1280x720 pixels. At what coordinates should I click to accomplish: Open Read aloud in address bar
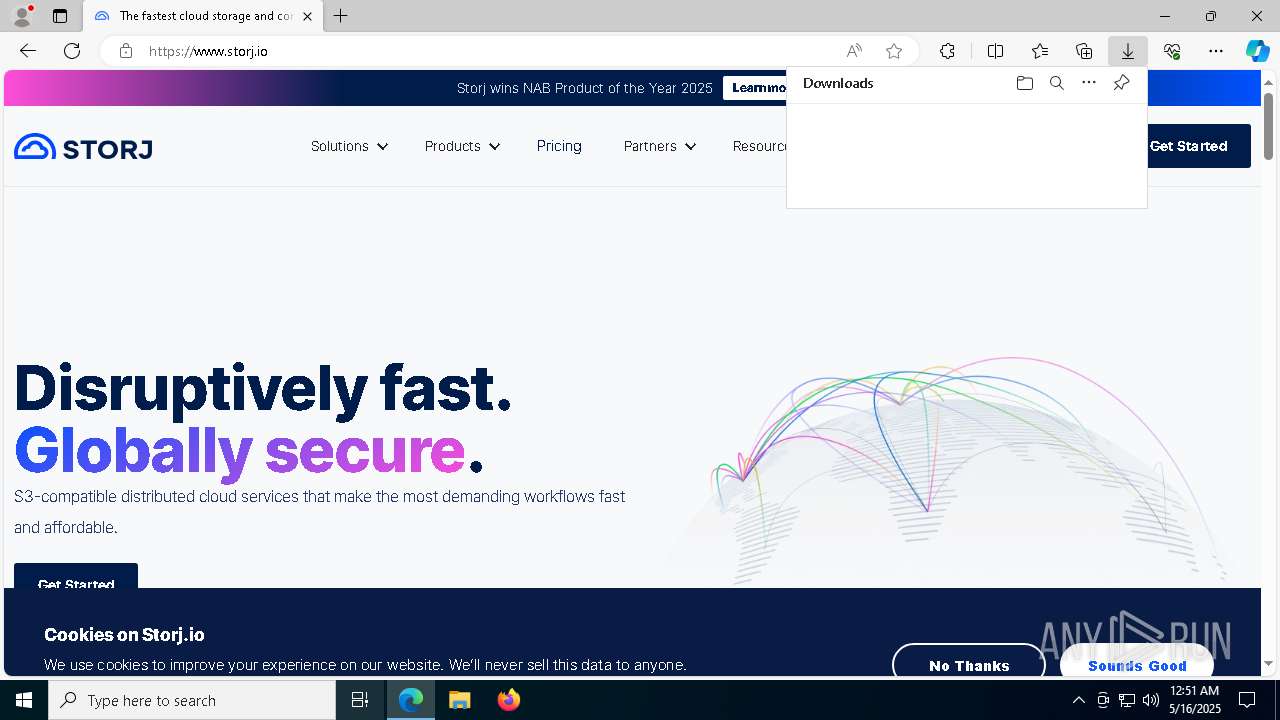tap(854, 51)
